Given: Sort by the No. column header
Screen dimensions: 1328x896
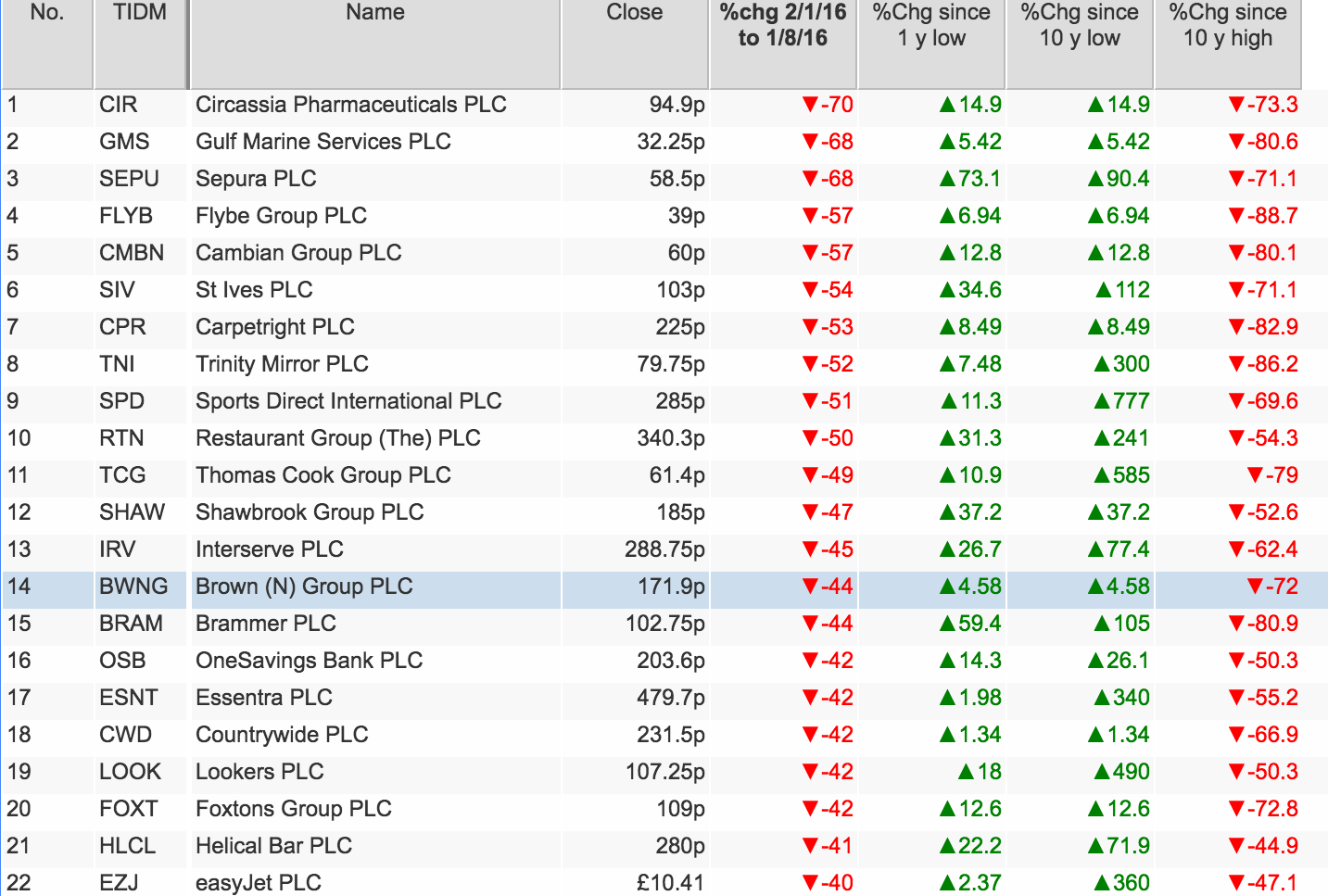Looking at the screenshot, I should [x=47, y=44].
